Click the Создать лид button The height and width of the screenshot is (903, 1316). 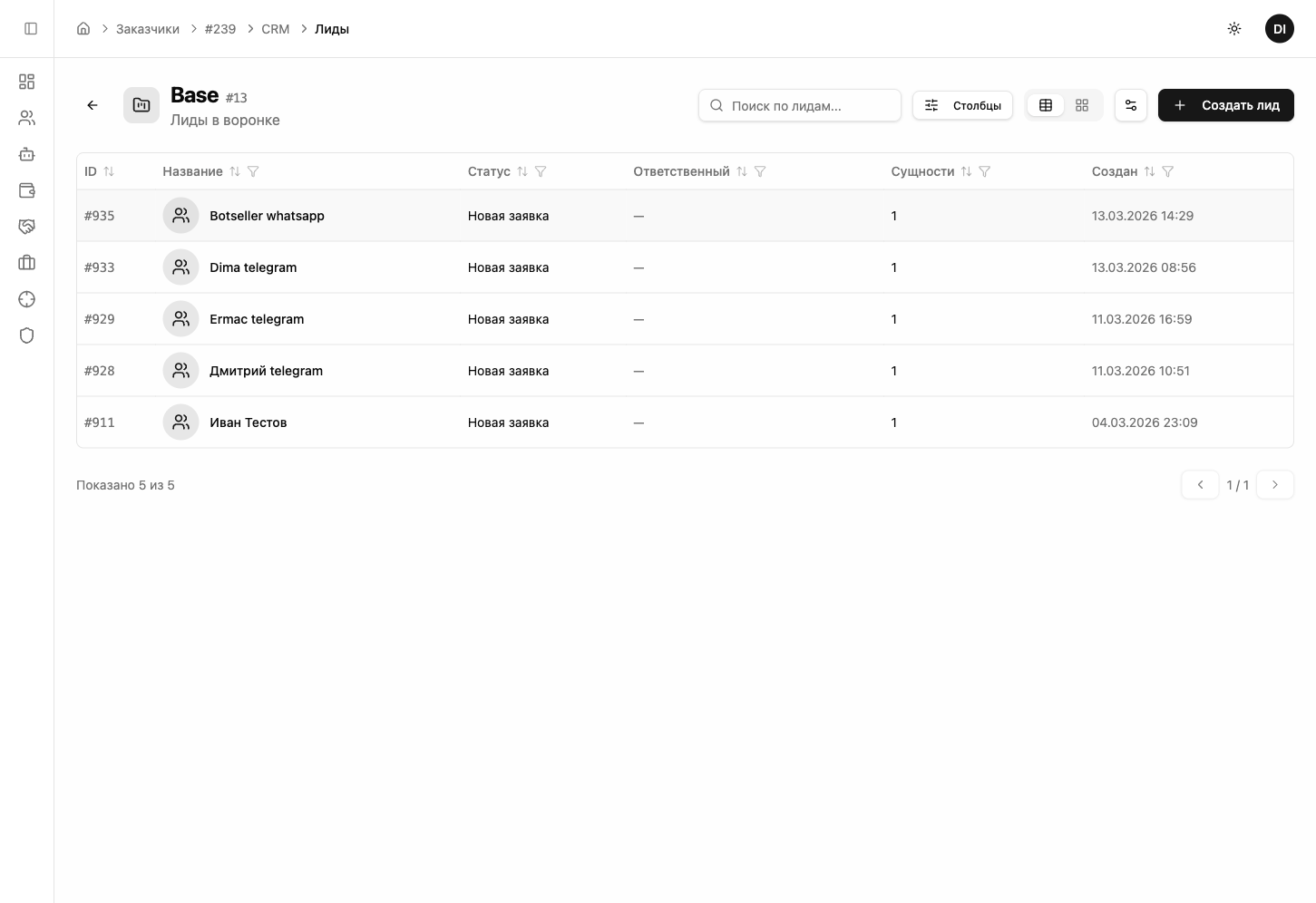[x=1225, y=105]
